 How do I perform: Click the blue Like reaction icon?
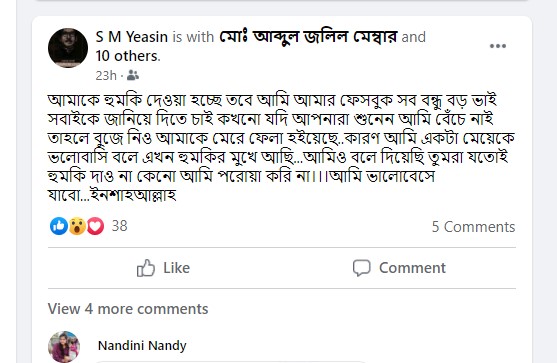59,226
